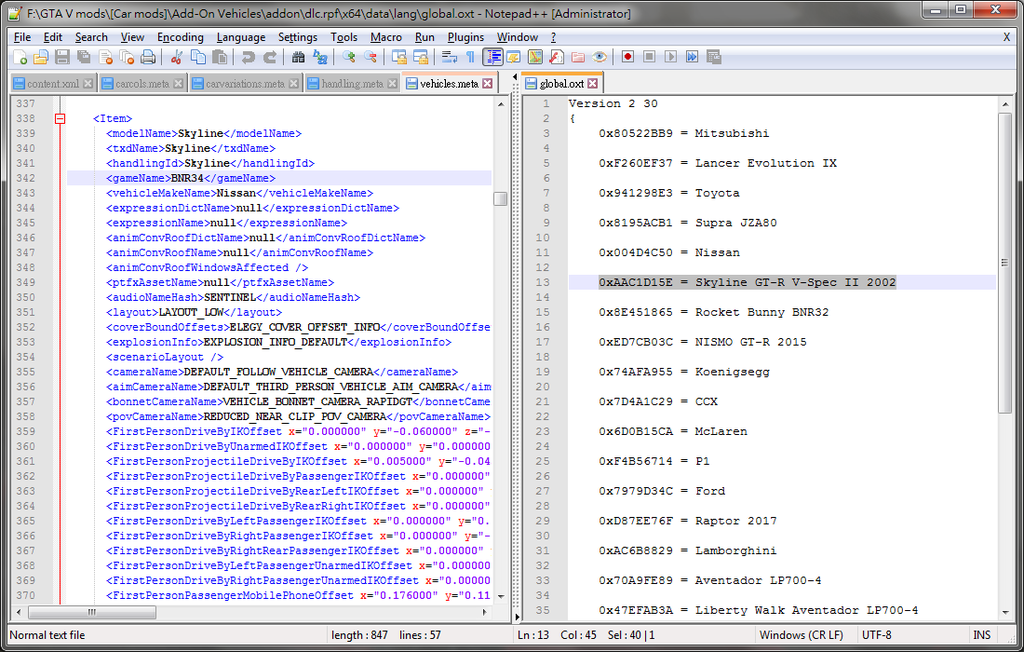The image size is (1024, 652).
Task: Click the Open file toolbar icon
Action: (x=40, y=57)
